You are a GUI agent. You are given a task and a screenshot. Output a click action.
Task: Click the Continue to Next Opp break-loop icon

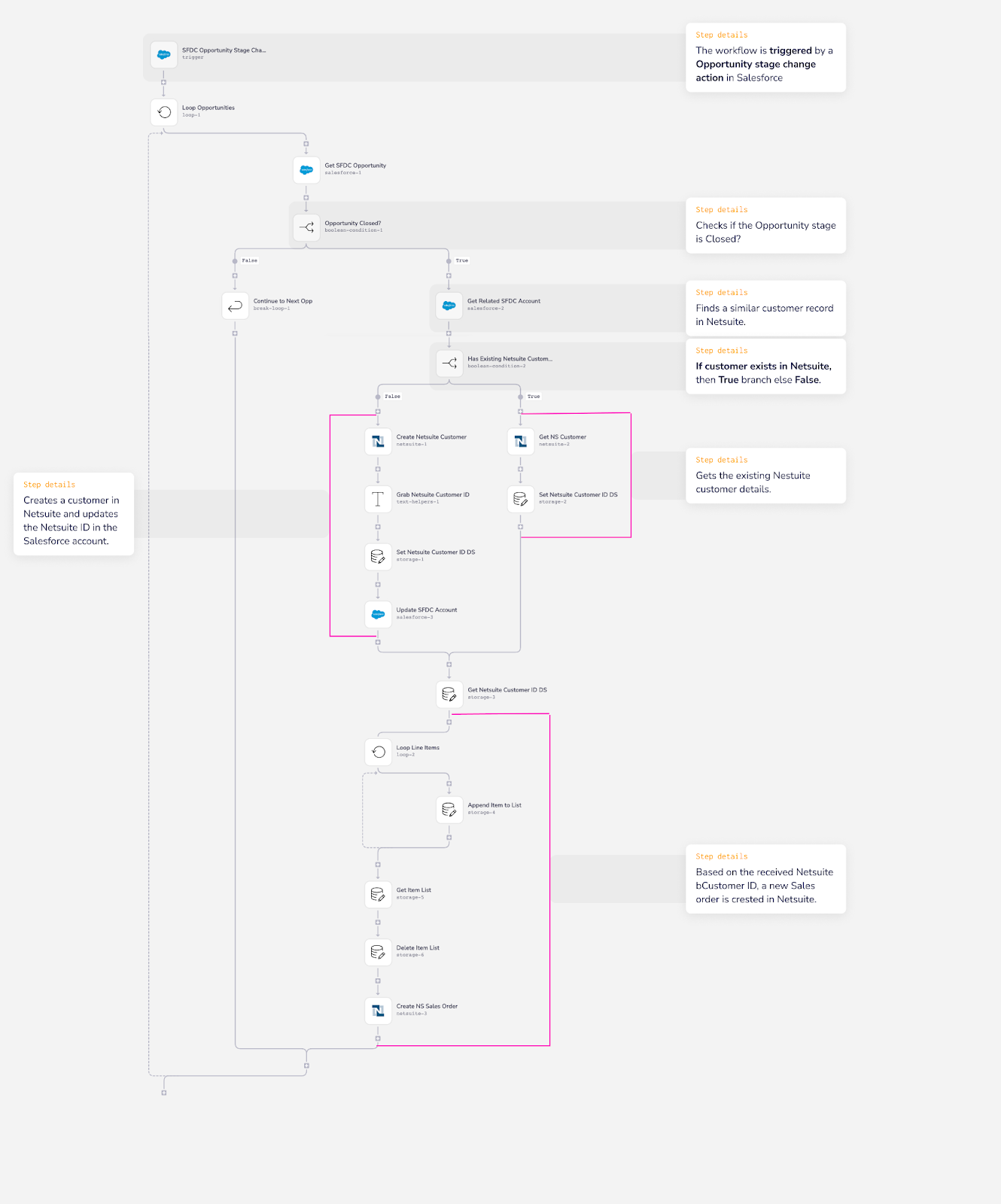(x=235, y=305)
